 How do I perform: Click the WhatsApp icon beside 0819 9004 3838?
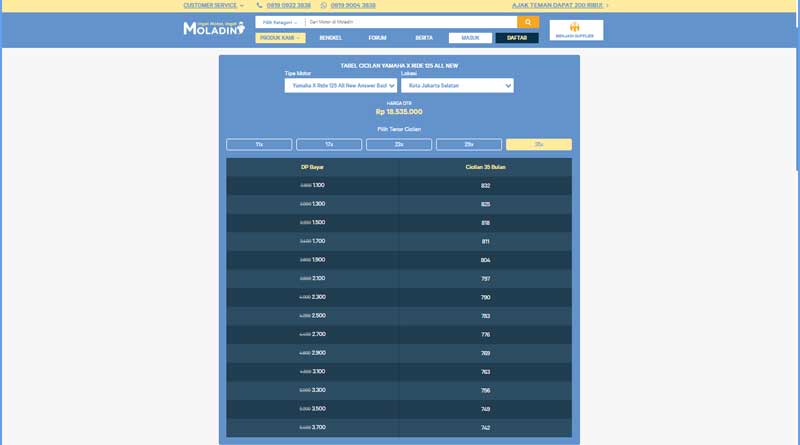[x=323, y=5]
